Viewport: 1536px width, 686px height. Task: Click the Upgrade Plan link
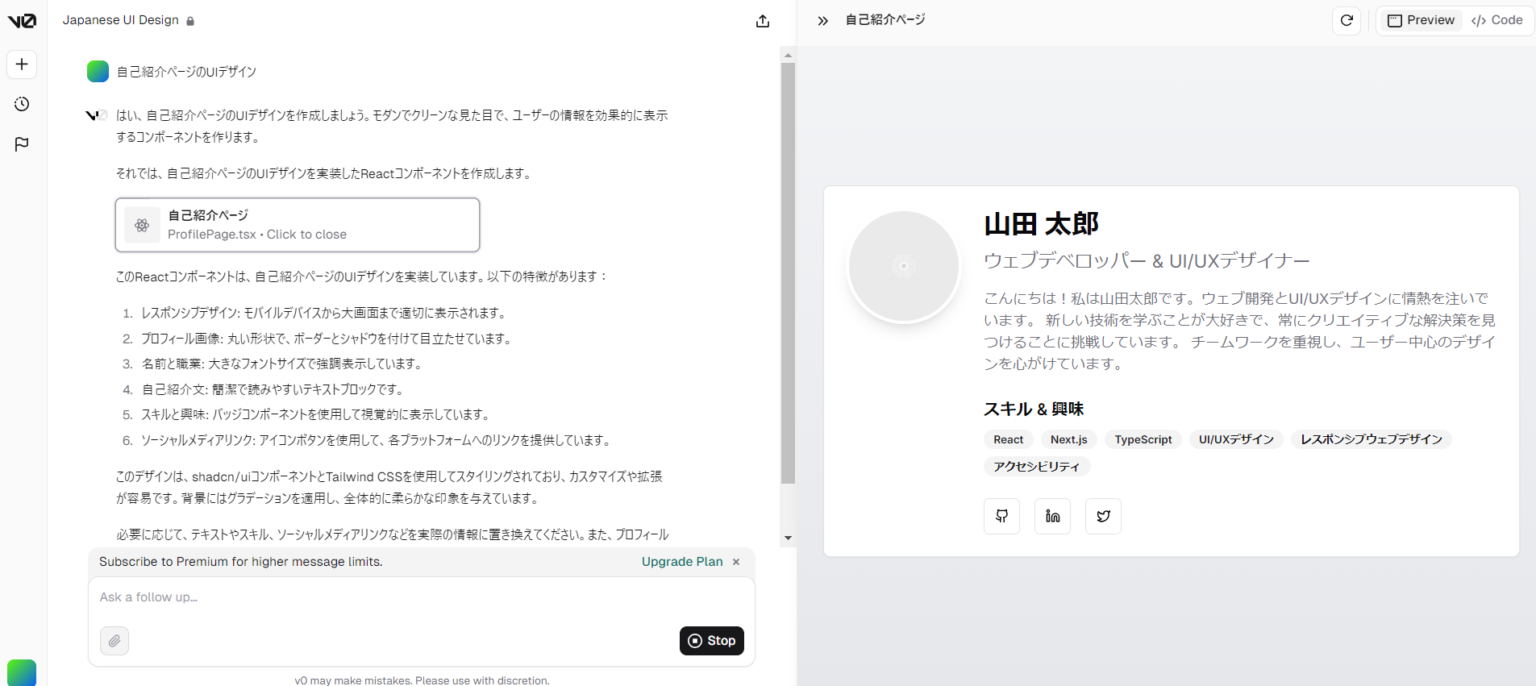point(681,562)
